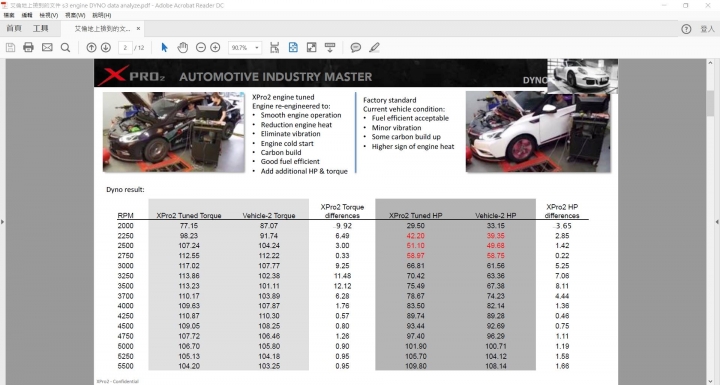This screenshot has height=385, width=720.
Task: Go to previous page arrow
Action: tap(91, 47)
